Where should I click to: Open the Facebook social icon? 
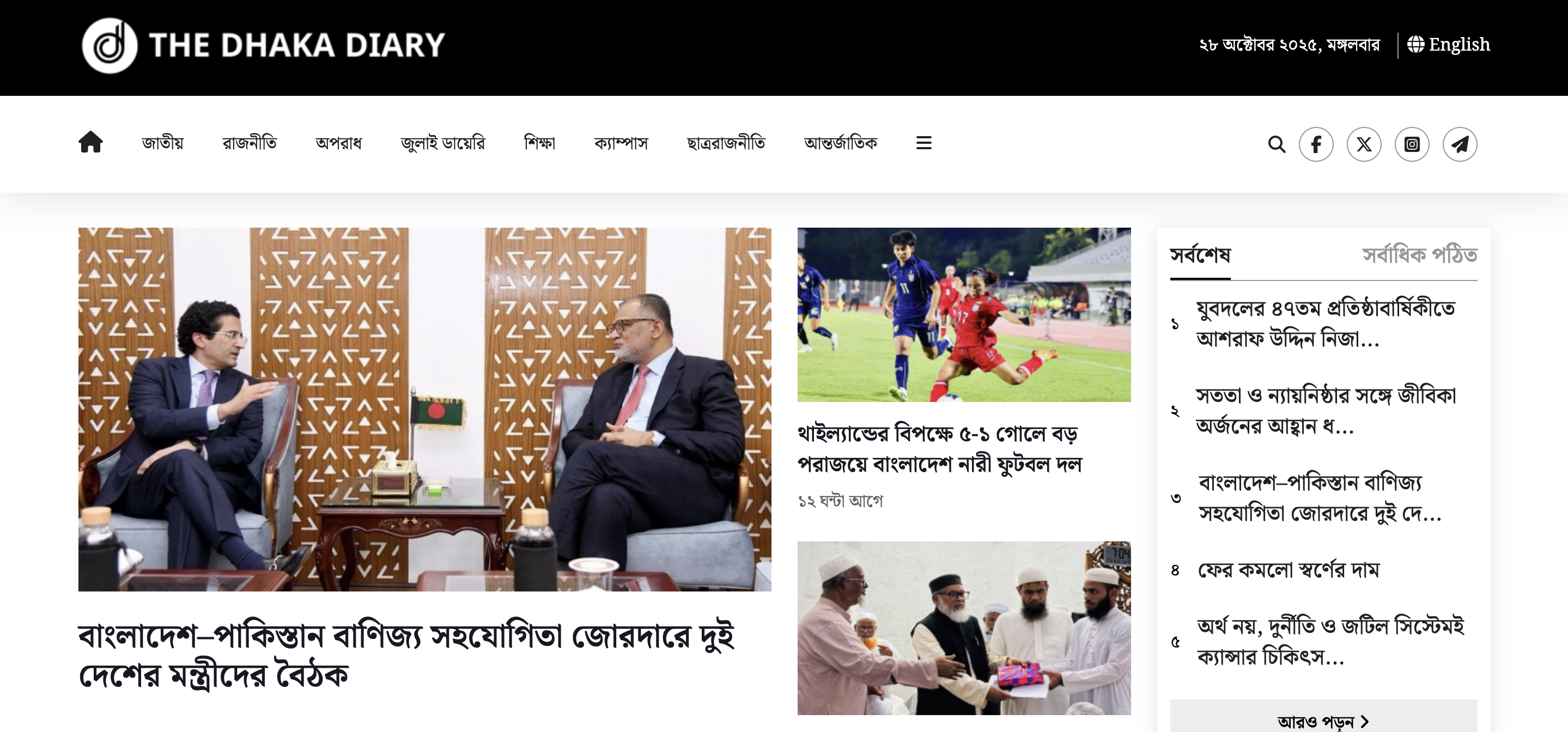[1316, 144]
